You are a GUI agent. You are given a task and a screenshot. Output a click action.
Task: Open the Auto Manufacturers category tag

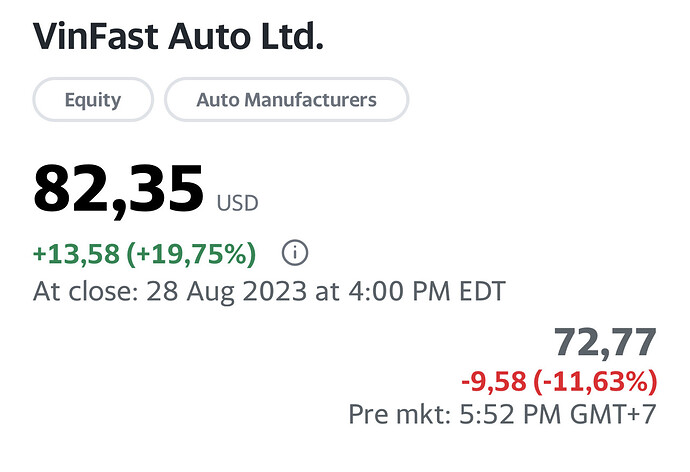286,100
